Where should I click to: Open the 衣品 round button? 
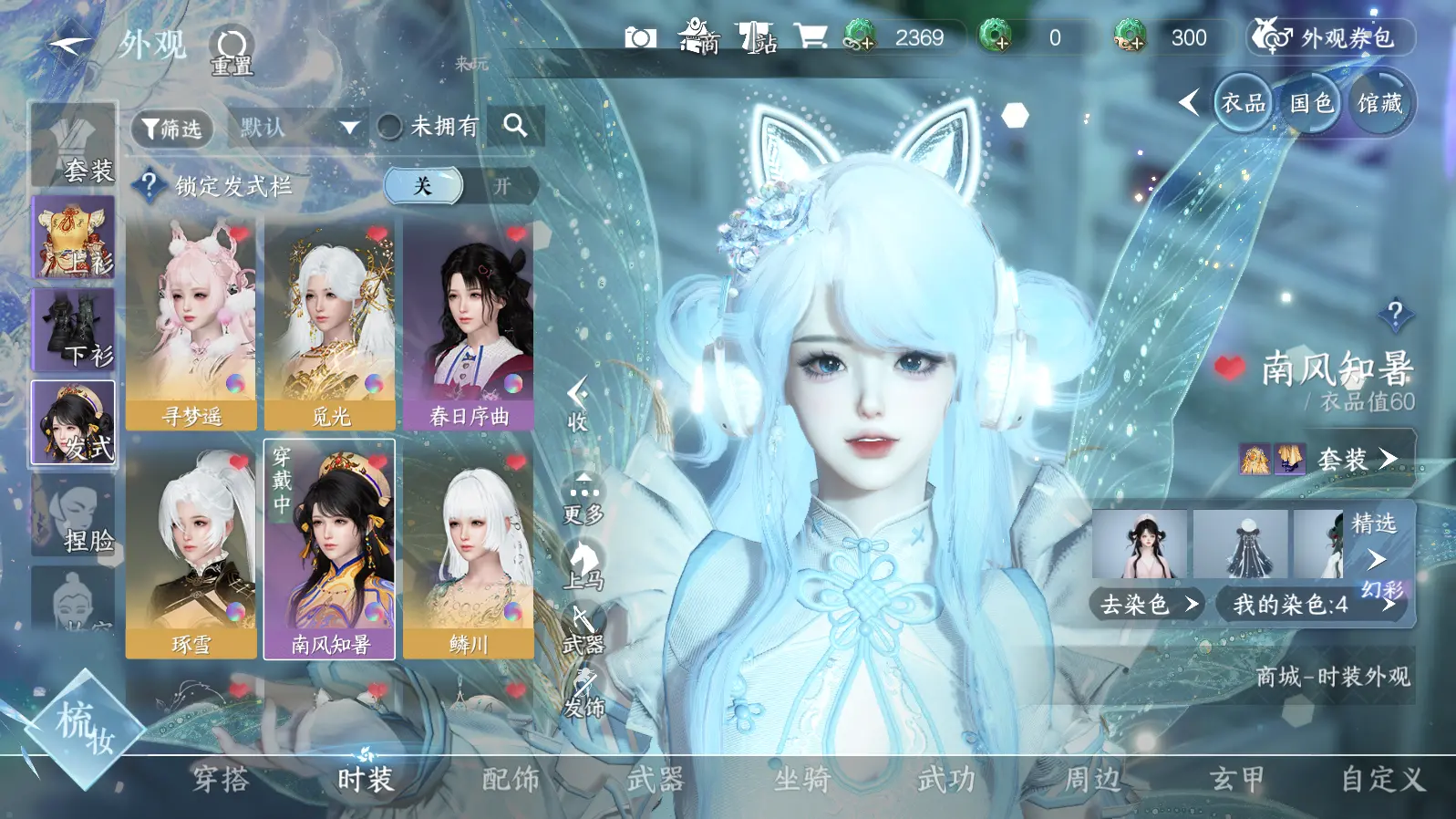1244,103
